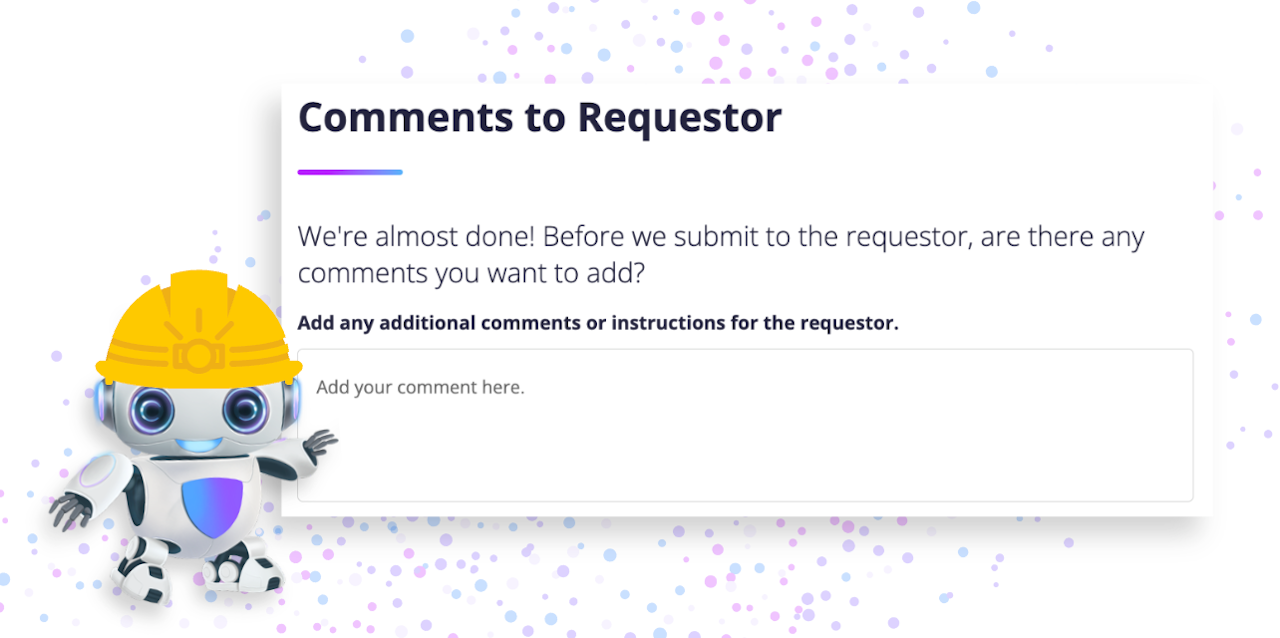Click the robot's lowered dark hand
The image size is (1280, 638).
point(70,510)
